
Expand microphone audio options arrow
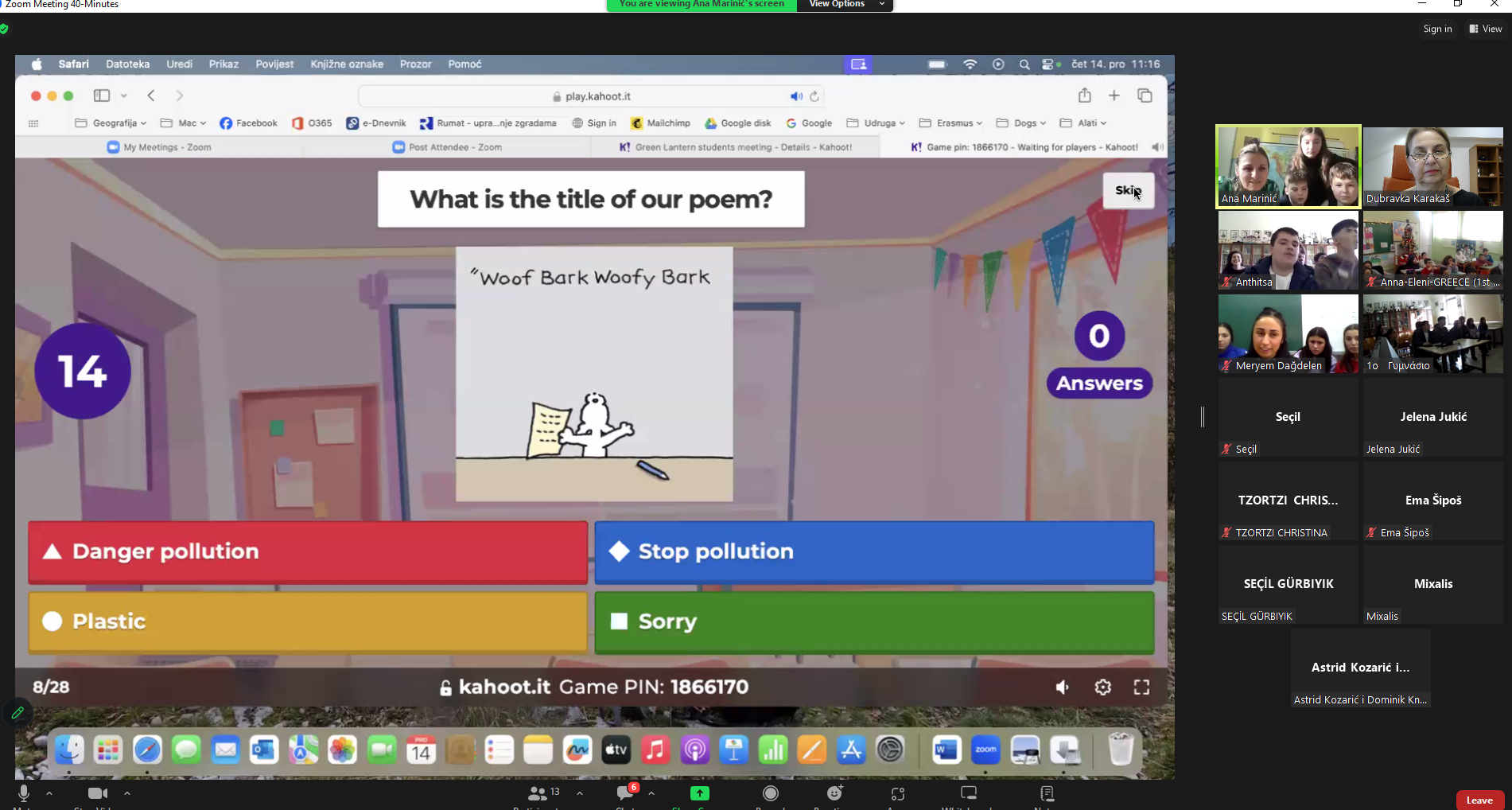click(49, 793)
